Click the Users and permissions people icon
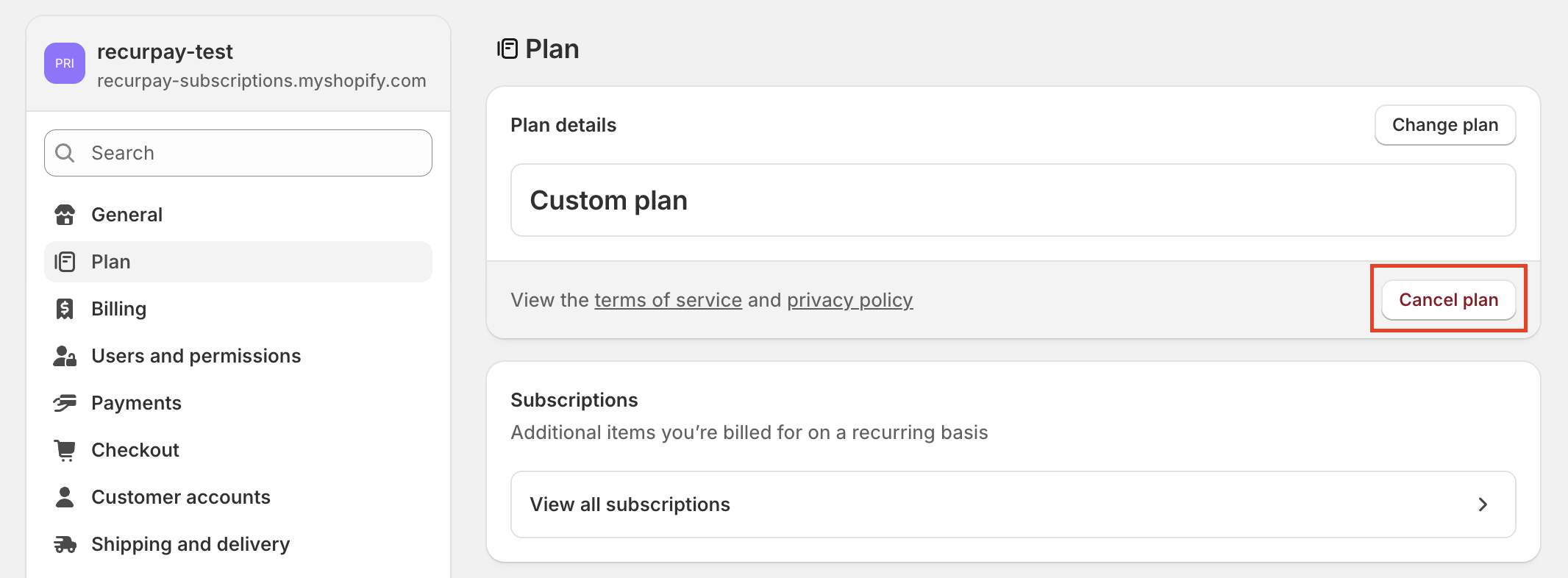 click(x=65, y=356)
